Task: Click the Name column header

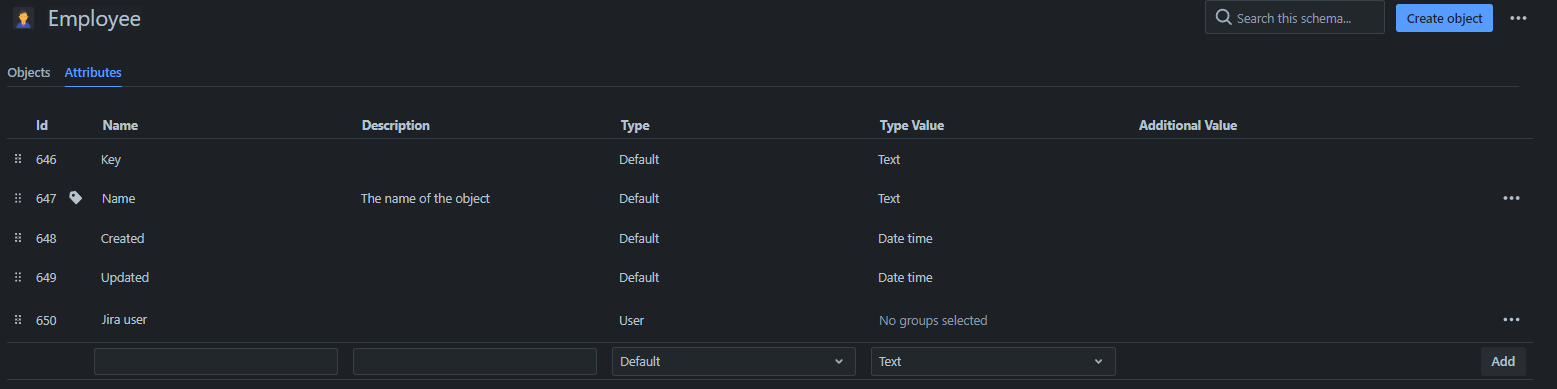Action: tap(120, 125)
